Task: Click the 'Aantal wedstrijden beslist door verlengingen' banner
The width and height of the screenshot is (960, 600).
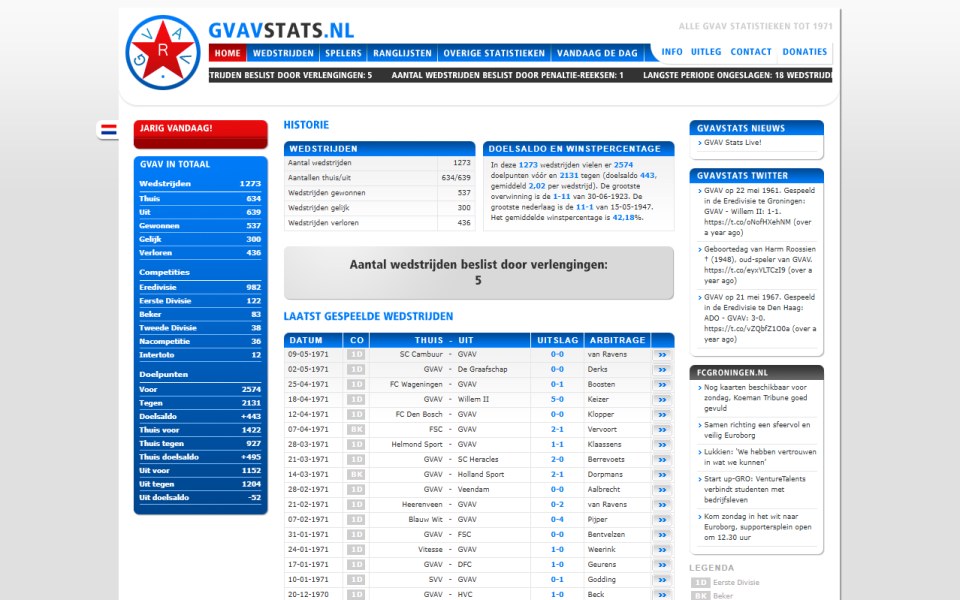Action: click(479, 273)
